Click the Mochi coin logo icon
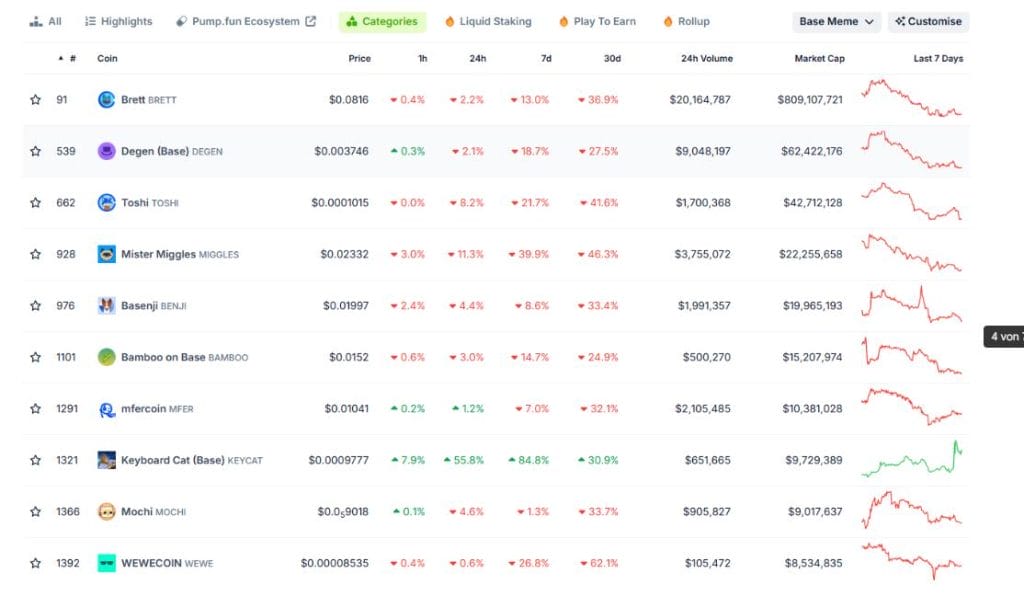The image size is (1024, 608). 106,512
